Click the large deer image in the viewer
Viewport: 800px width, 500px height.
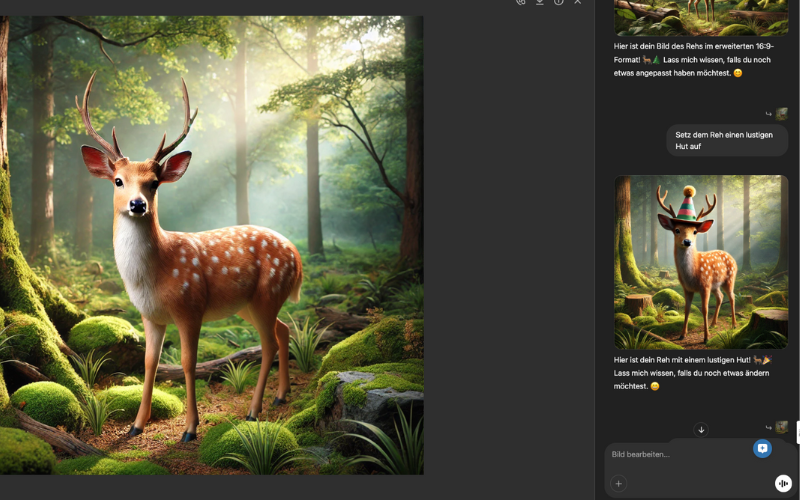212,245
